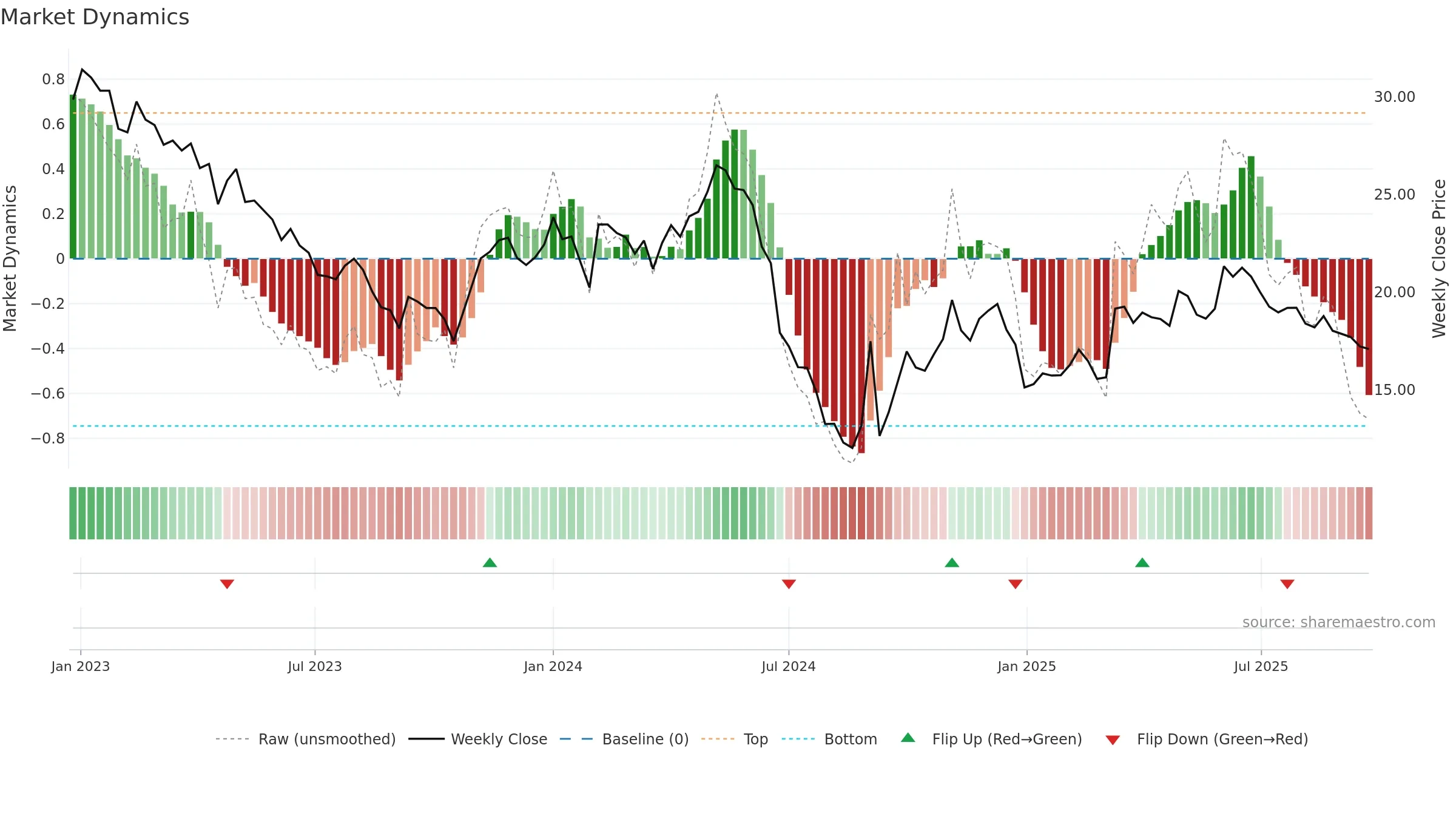Click the 20.00 right axis price label
The width and height of the screenshot is (1456, 819).
point(1395,292)
